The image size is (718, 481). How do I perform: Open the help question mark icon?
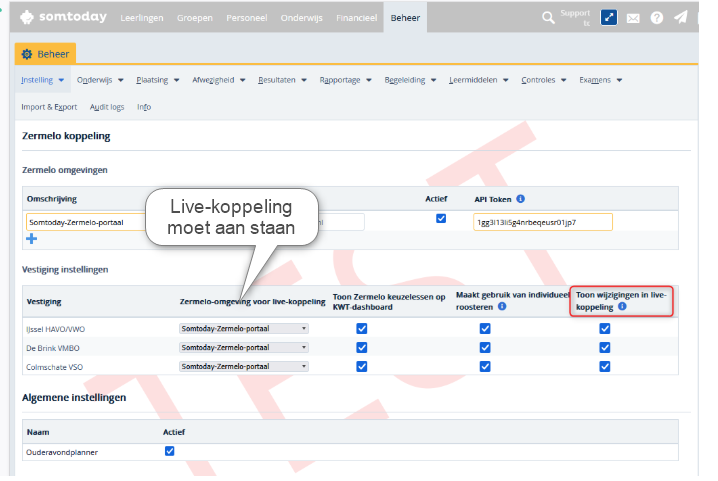[x=657, y=18]
